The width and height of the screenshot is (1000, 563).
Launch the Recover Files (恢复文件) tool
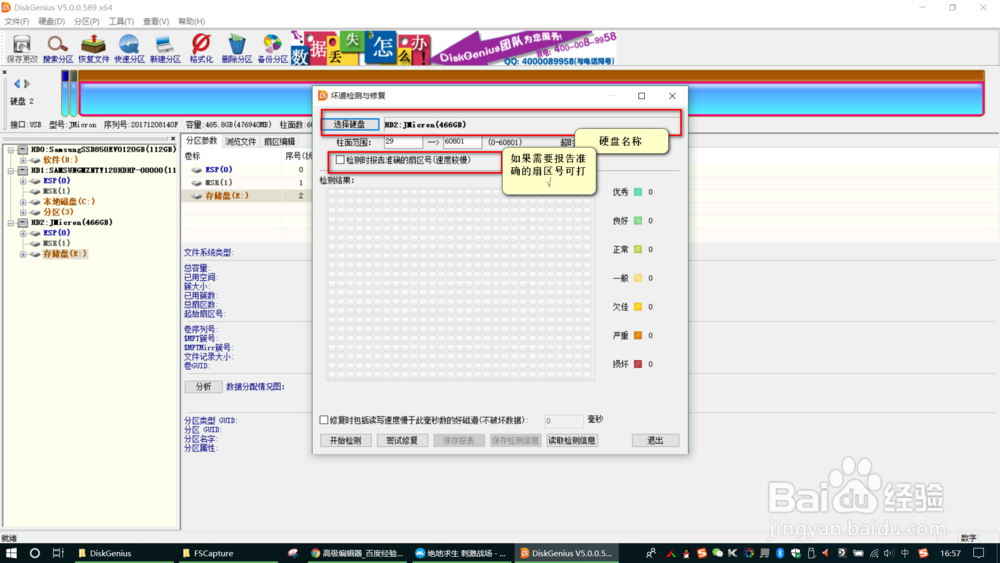click(x=93, y=48)
